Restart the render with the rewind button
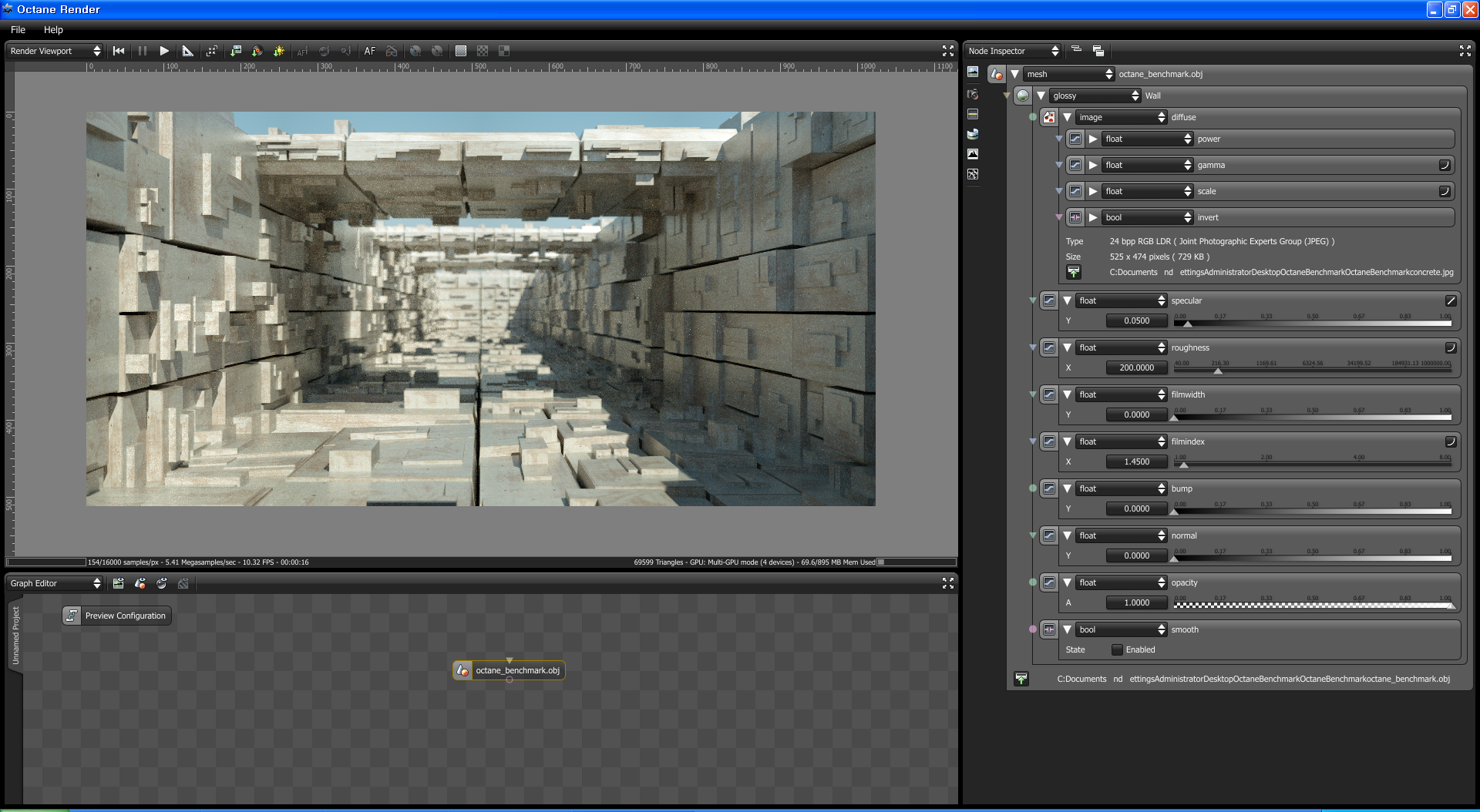The height and width of the screenshot is (812, 1480). point(119,51)
